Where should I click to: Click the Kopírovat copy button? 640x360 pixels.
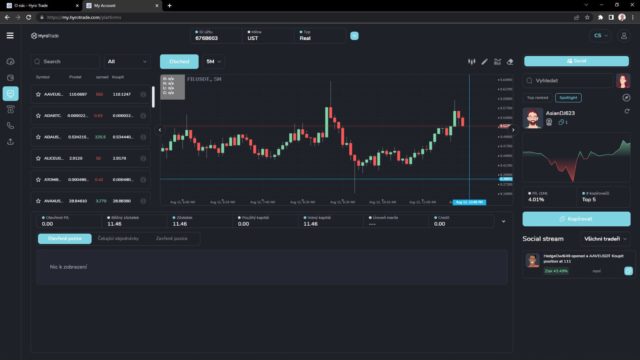click(576, 219)
